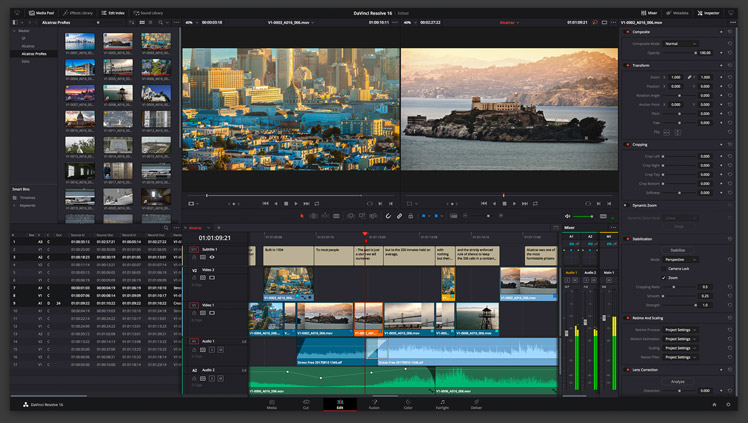Image resolution: width=748 pixels, height=423 pixels.
Task: Toggle visibility eye on Subtitle 1 track
Action: (x=211, y=257)
